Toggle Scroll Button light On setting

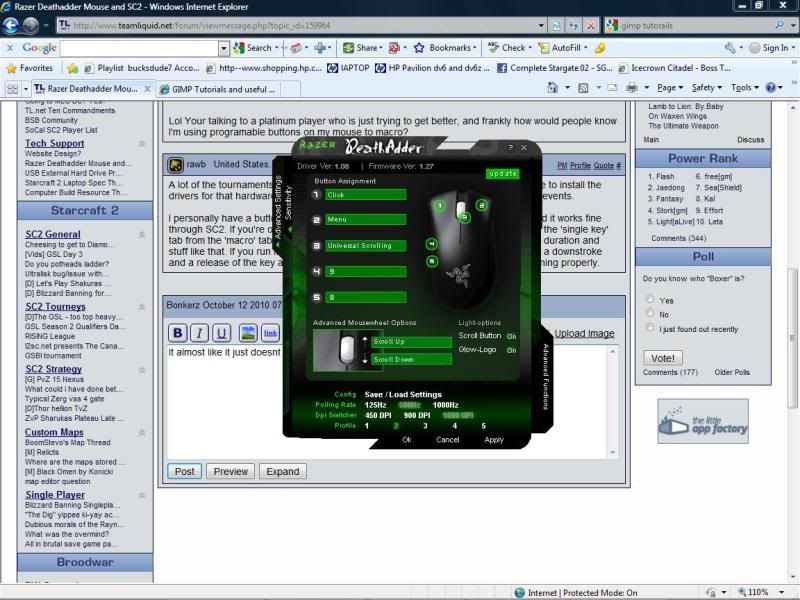click(511, 336)
